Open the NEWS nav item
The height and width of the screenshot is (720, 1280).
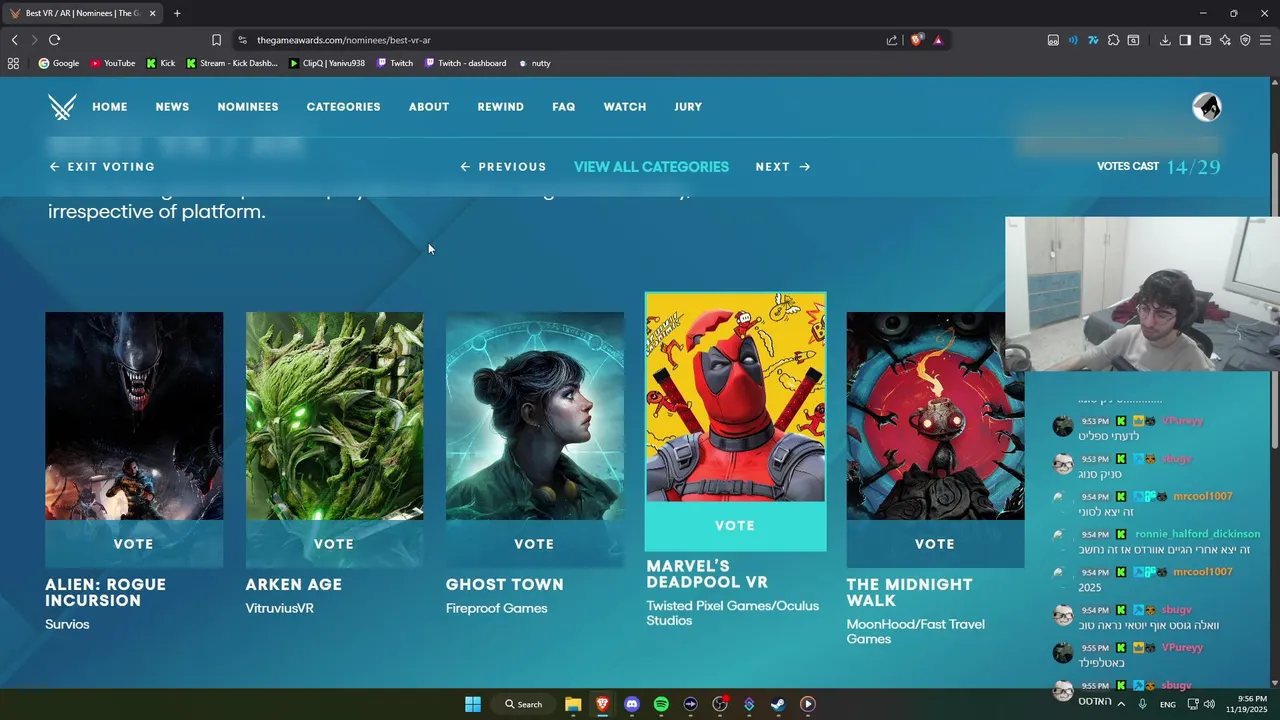point(172,107)
